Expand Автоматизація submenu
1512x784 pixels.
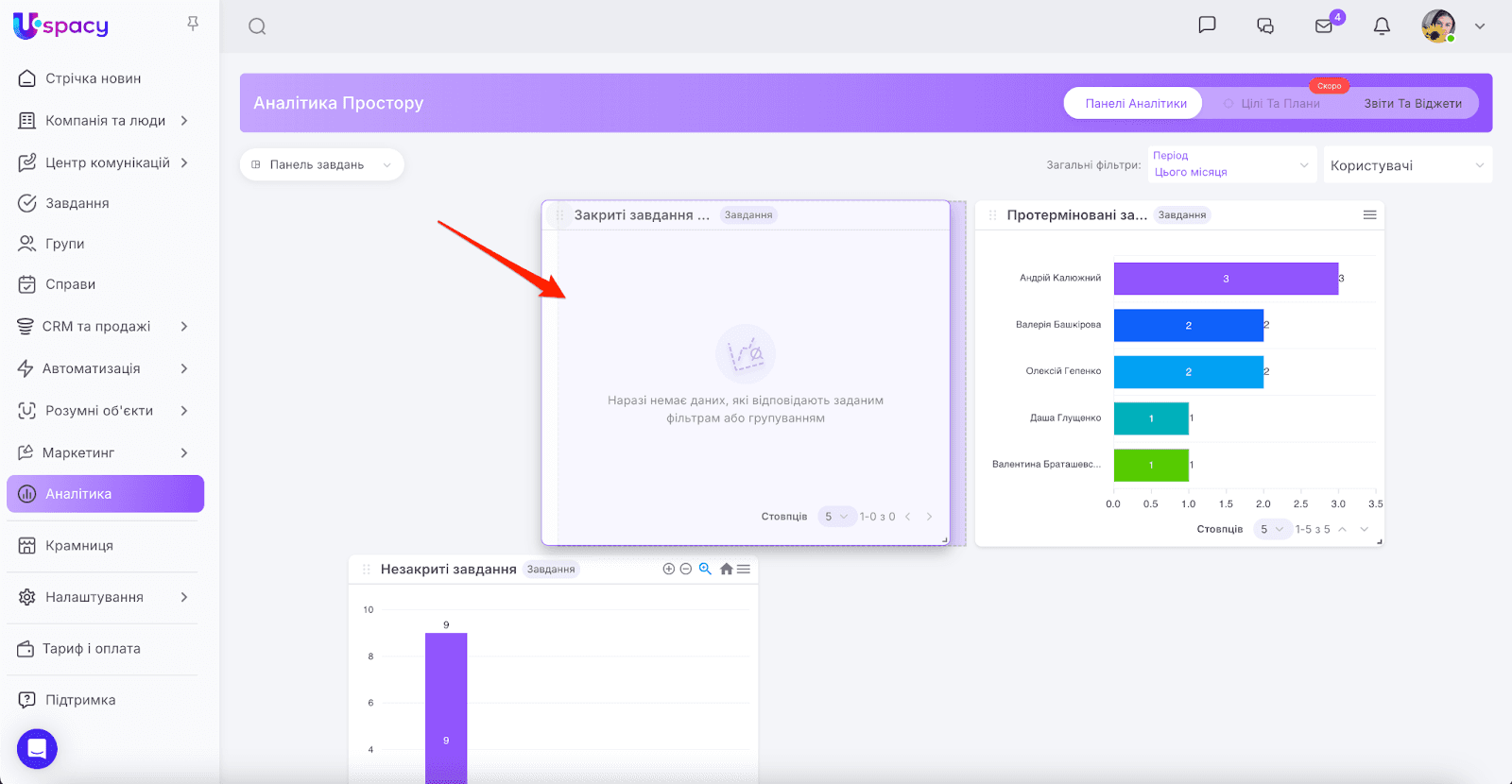pos(184,368)
